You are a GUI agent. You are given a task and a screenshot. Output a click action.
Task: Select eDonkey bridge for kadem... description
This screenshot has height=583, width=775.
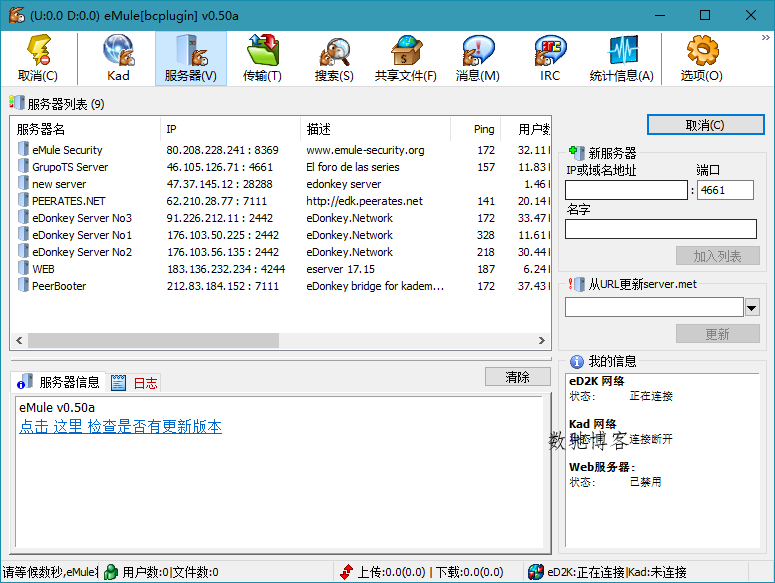point(375,286)
